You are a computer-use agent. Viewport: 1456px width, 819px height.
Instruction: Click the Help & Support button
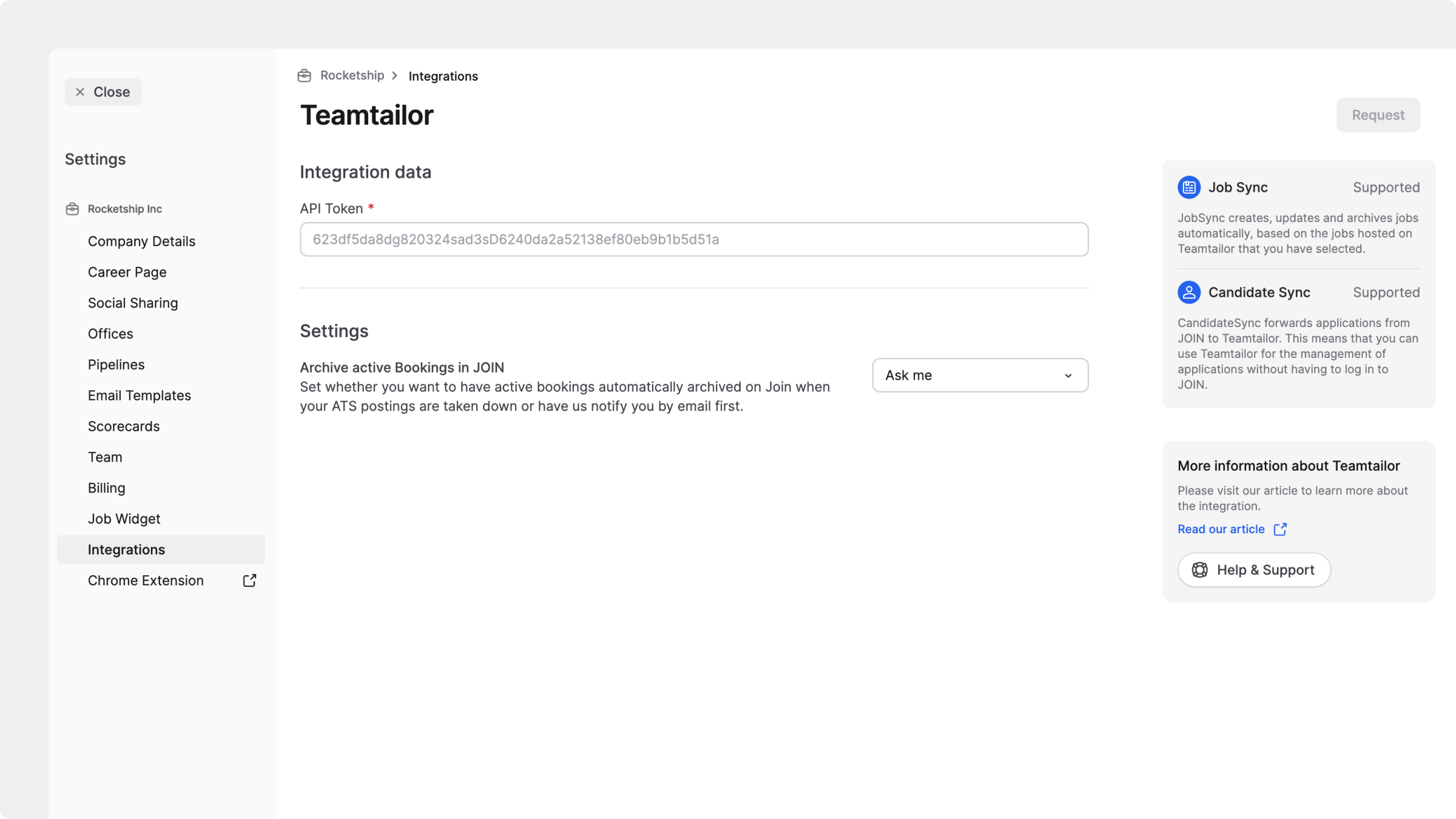pyautogui.click(x=1253, y=570)
